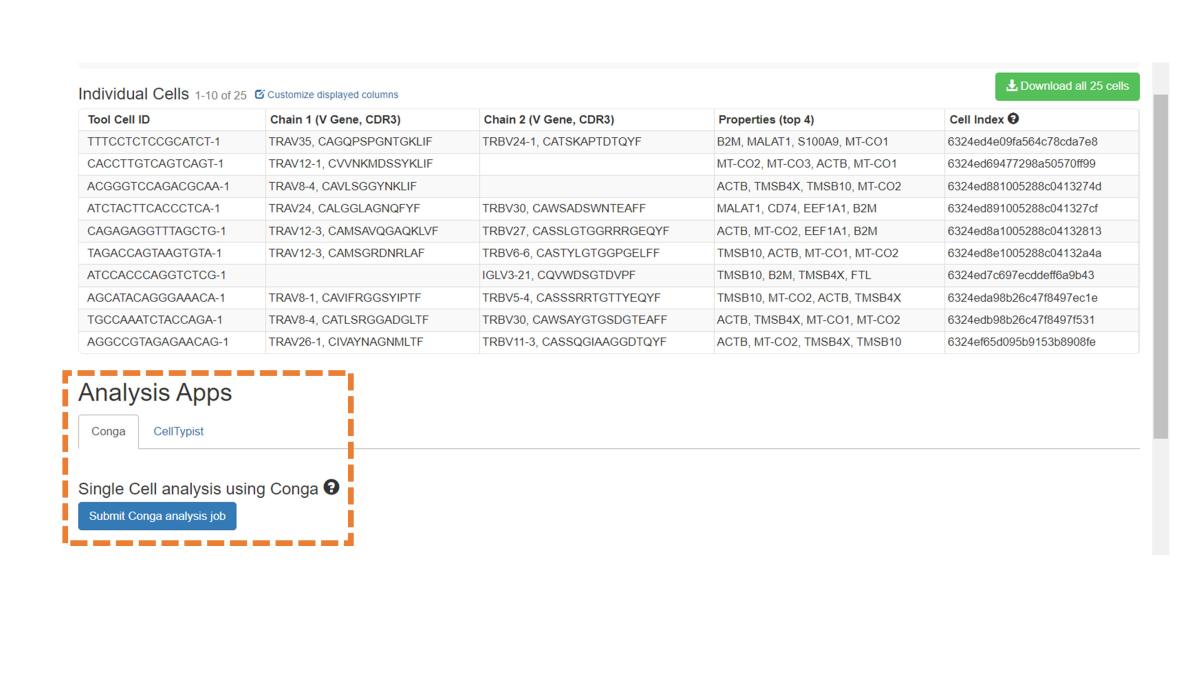
Task: Click properties TMSB10, B2M, TMSB4X, FTL
Action: (x=793, y=275)
